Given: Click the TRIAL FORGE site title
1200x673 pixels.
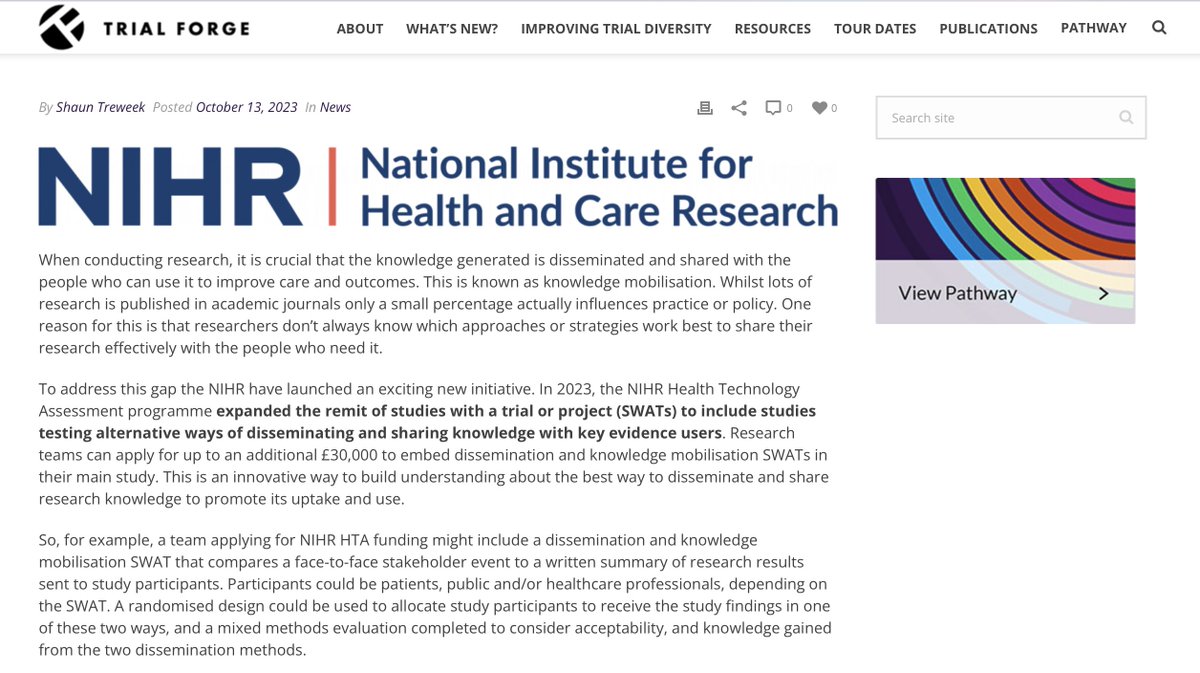Looking at the screenshot, I should coord(176,28).
